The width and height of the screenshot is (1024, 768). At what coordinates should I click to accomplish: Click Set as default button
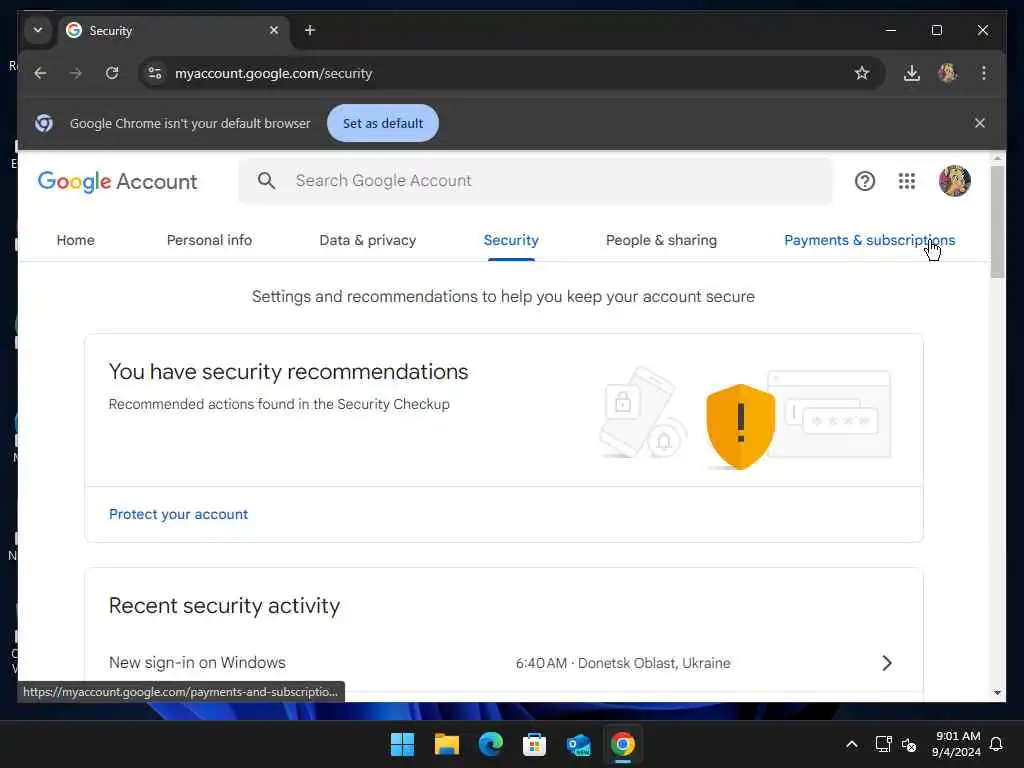pos(383,123)
